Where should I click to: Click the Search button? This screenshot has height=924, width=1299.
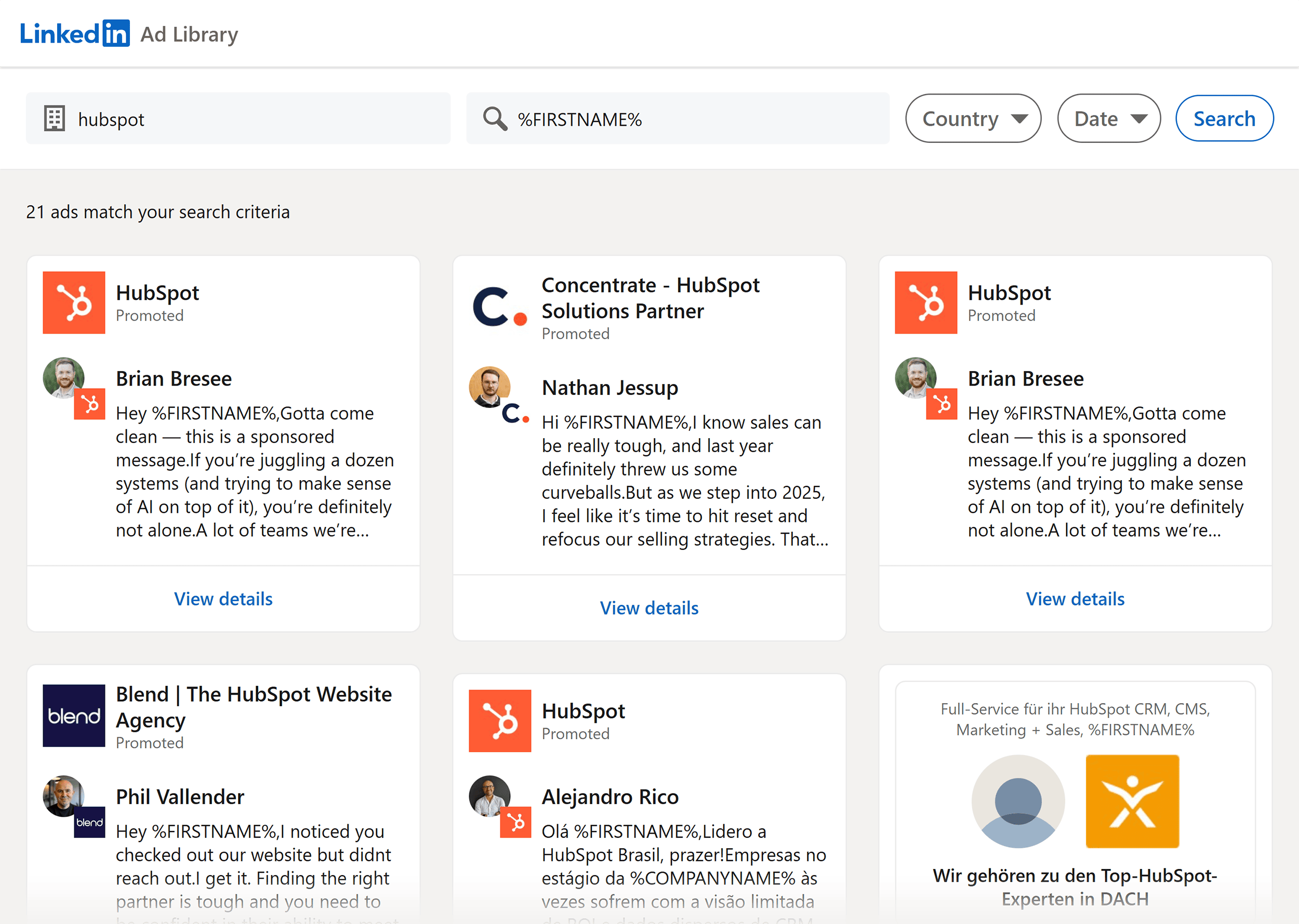pos(1225,118)
